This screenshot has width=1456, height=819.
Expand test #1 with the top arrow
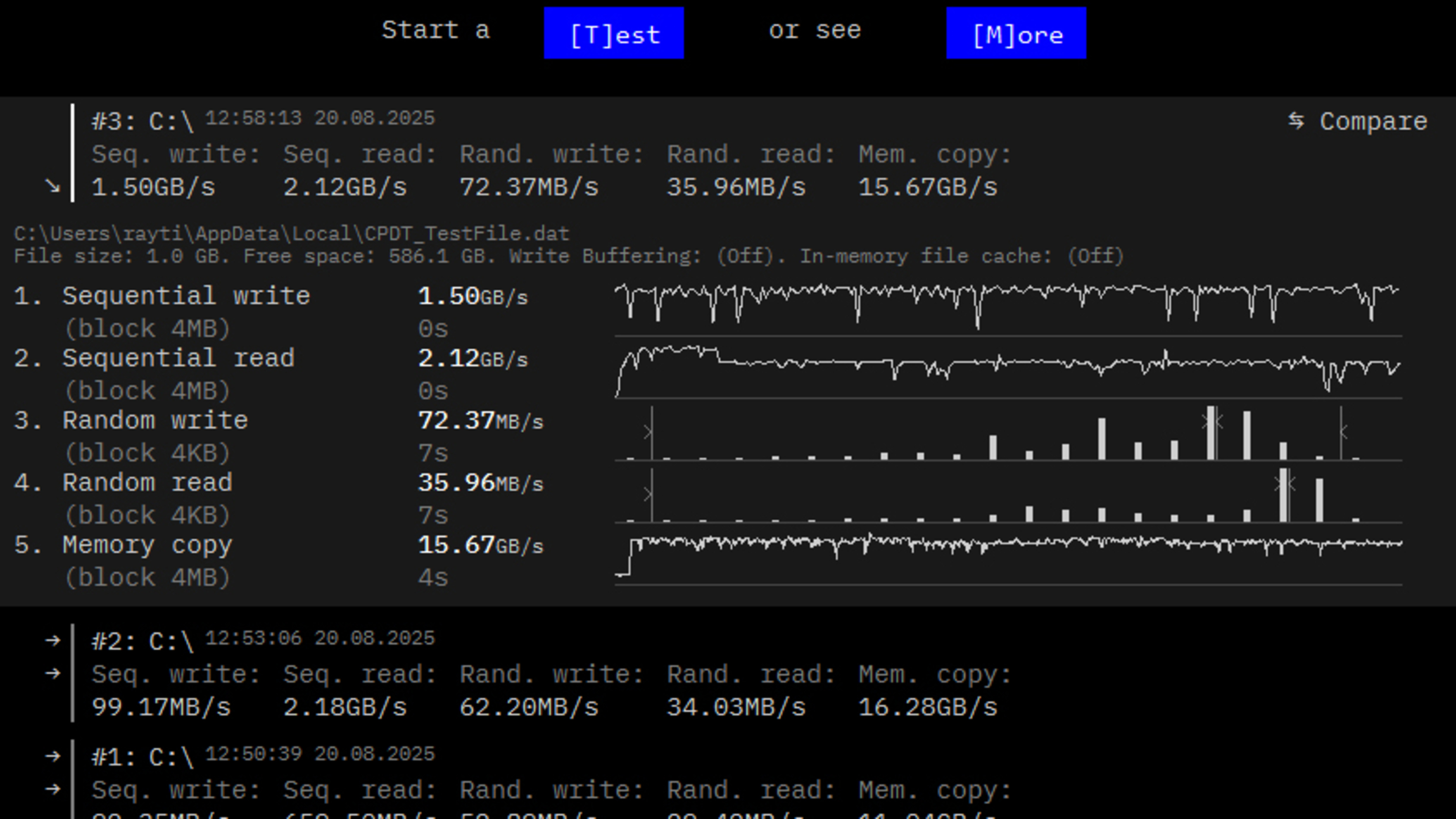click(x=53, y=756)
